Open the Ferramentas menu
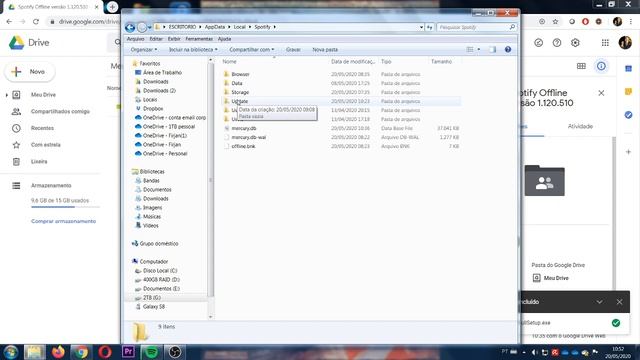Viewport: 640px width, 360px height. 199,39
